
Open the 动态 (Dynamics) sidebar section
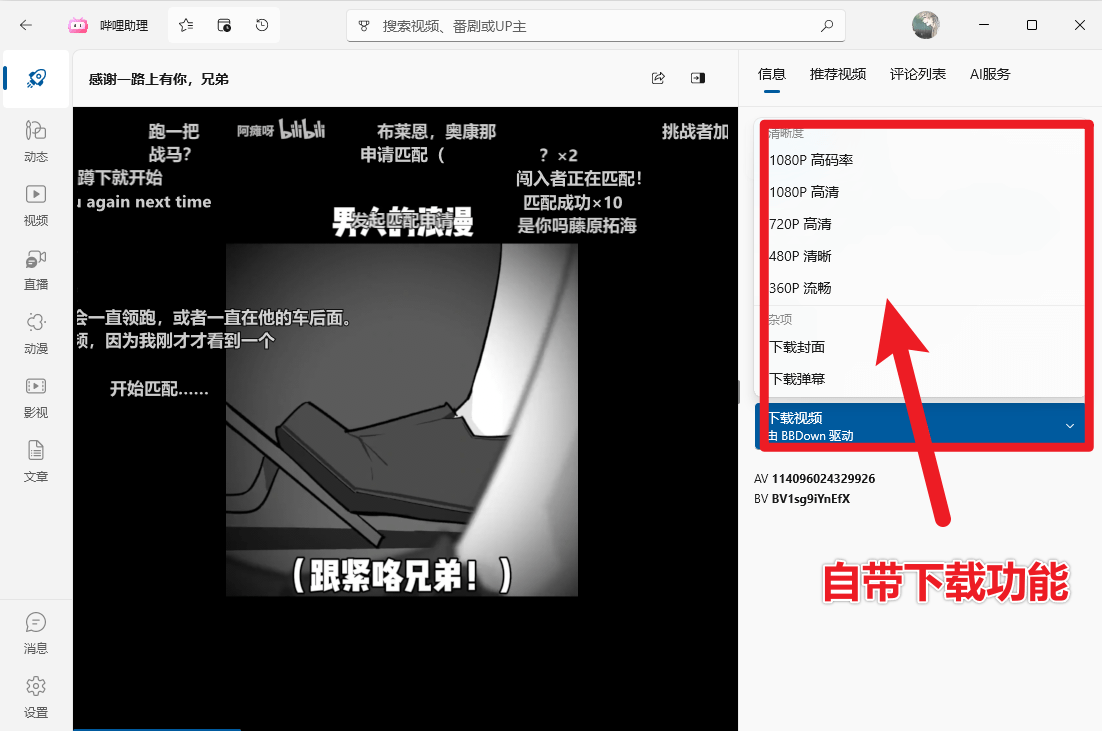click(36, 142)
